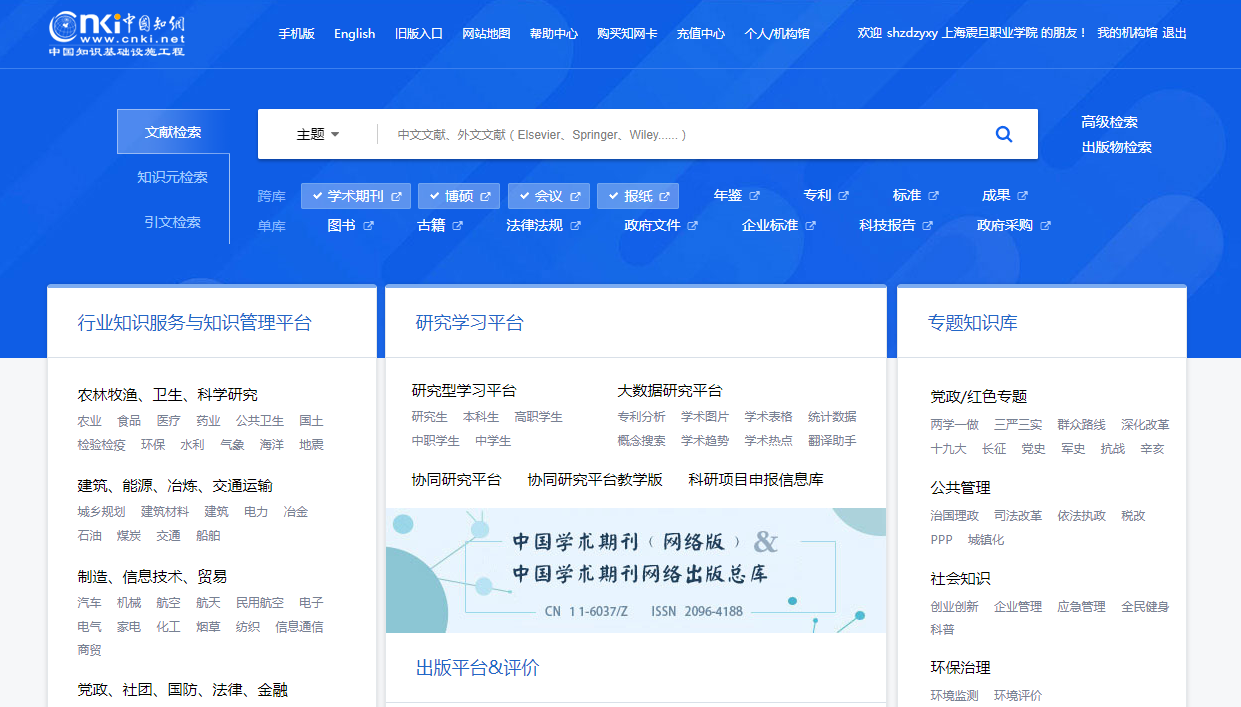Click 信息通信 industry link
The width and height of the screenshot is (1241, 707).
click(300, 627)
